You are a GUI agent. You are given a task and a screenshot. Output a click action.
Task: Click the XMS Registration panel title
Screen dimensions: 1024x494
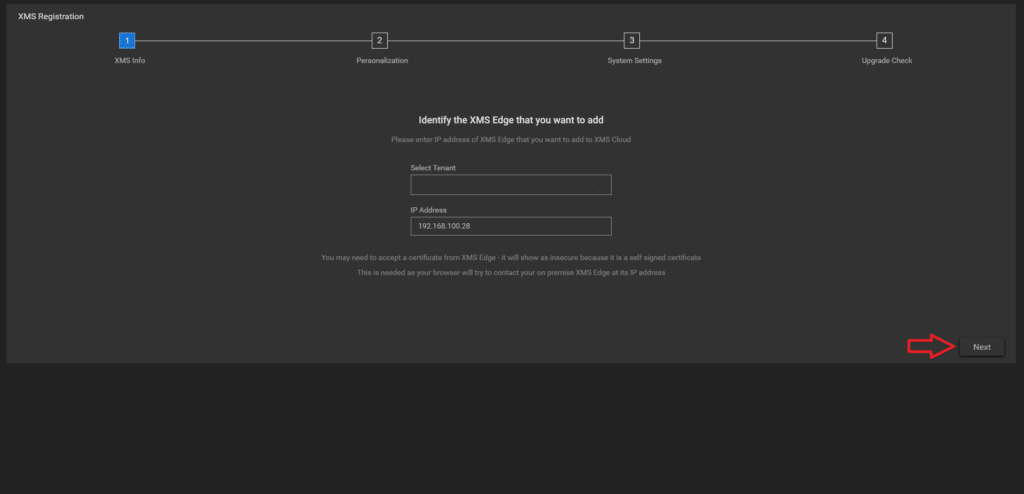click(x=51, y=17)
